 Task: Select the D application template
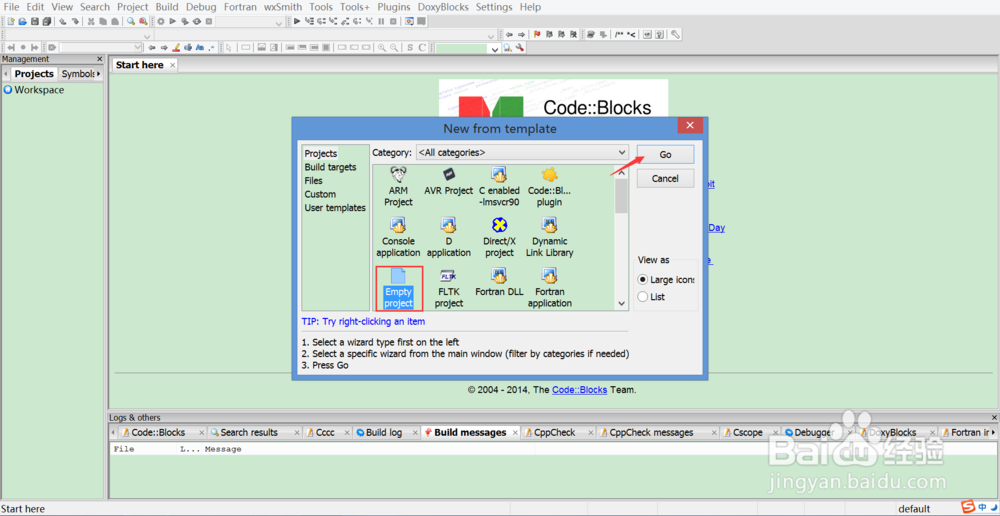pos(448,237)
